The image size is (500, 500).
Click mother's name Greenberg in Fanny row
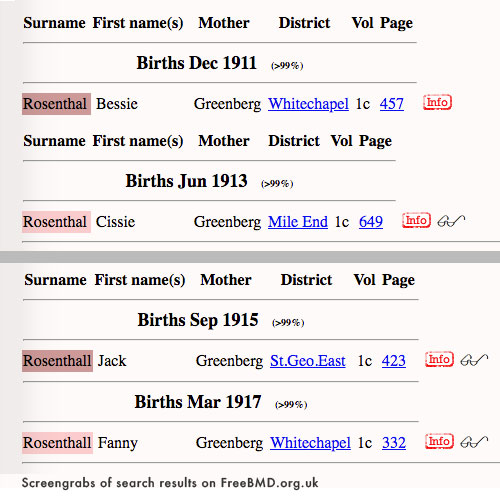point(229,443)
